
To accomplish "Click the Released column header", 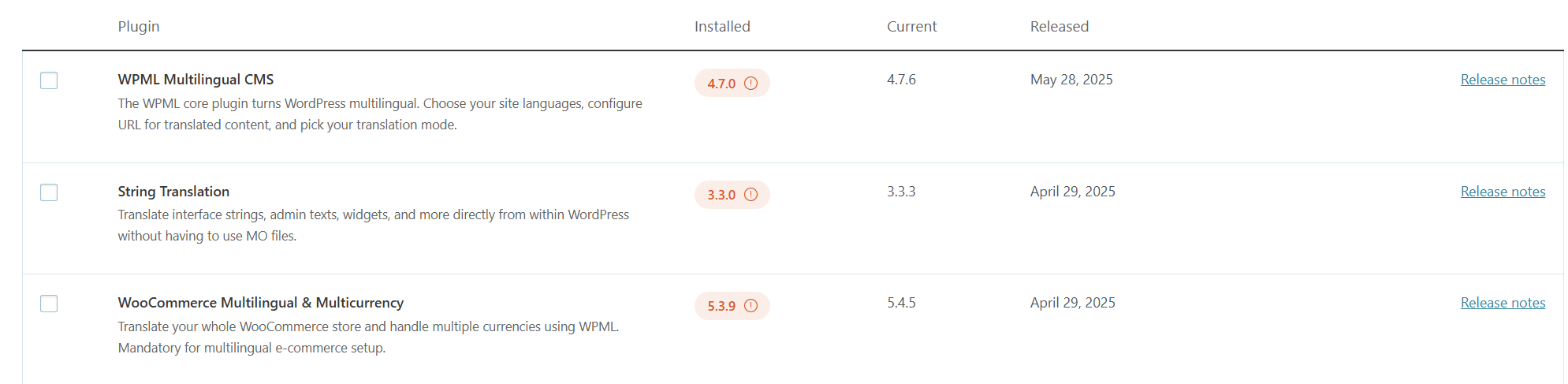I will click(x=1059, y=26).
